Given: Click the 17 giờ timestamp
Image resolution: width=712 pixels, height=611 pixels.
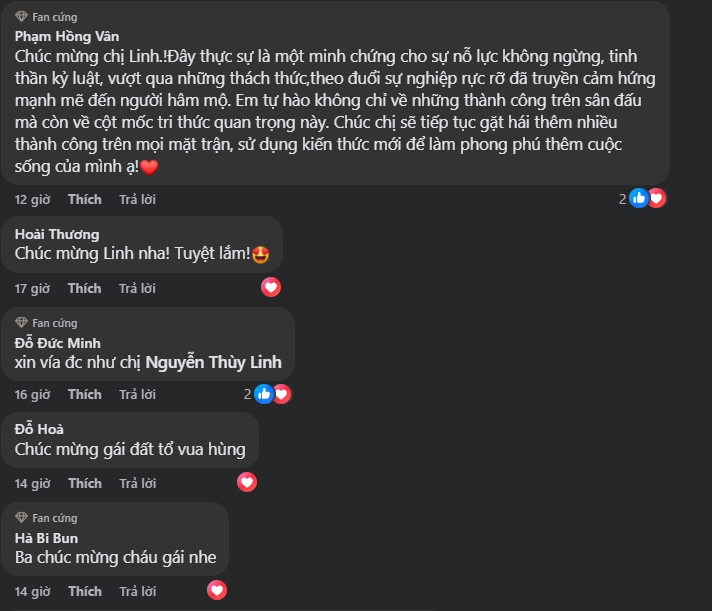Looking at the screenshot, I should pos(32,288).
